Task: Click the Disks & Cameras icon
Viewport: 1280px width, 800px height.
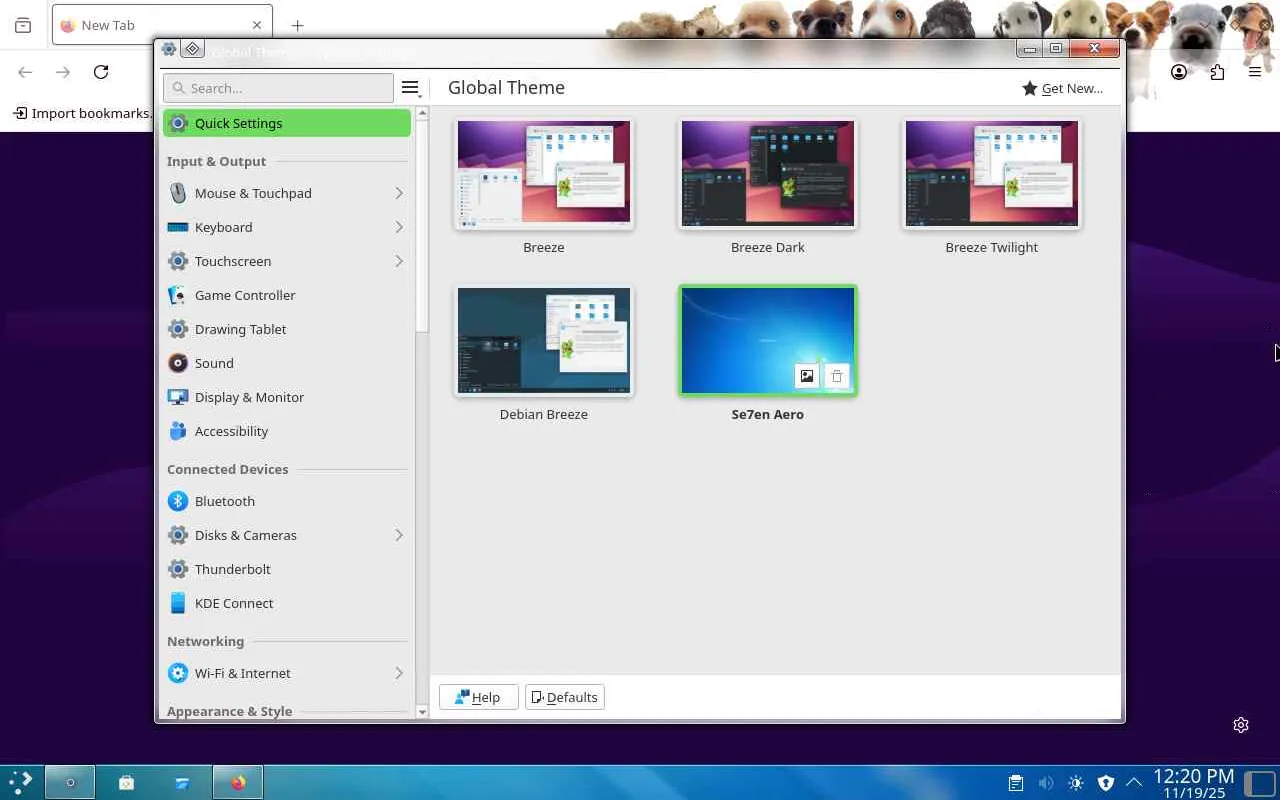Action: tap(178, 535)
